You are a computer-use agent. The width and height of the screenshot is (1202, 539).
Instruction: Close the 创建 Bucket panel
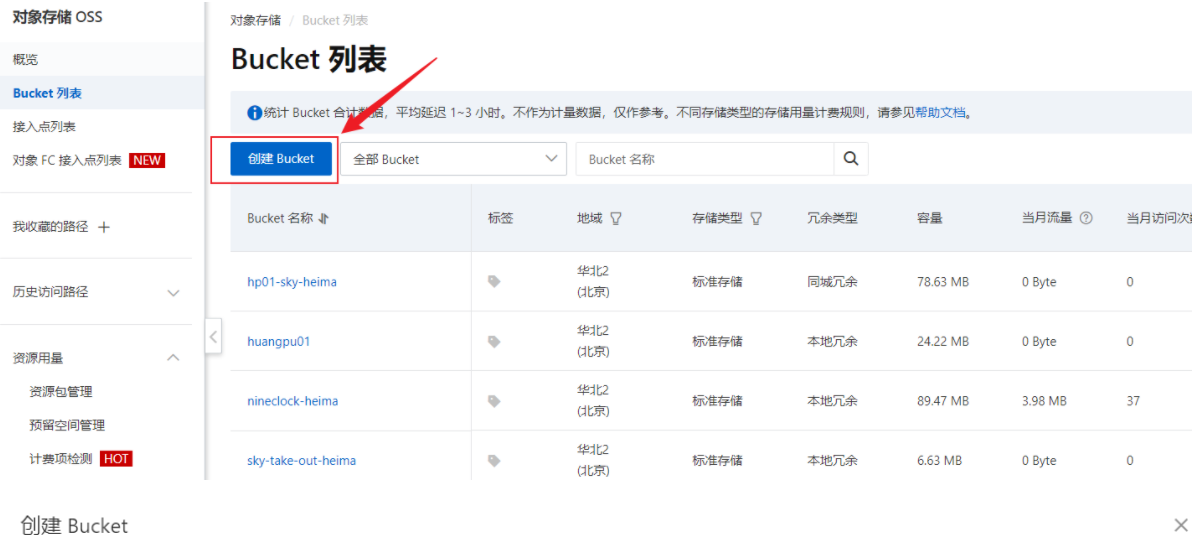(1181, 525)
